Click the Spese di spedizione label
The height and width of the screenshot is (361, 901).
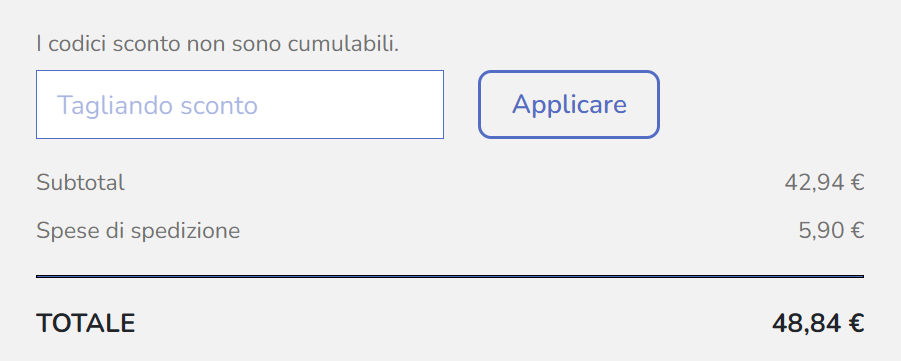(x=138, y=231)
